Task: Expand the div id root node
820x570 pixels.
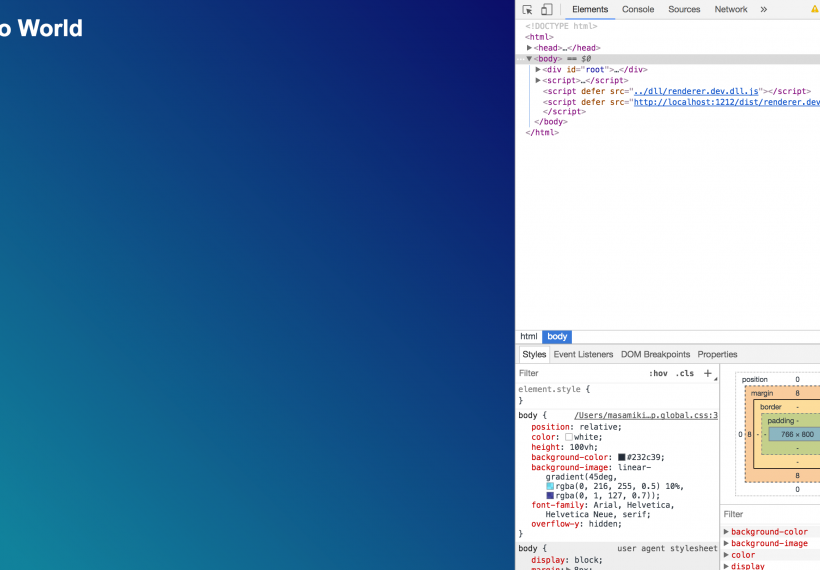Action: click(539, 70)
